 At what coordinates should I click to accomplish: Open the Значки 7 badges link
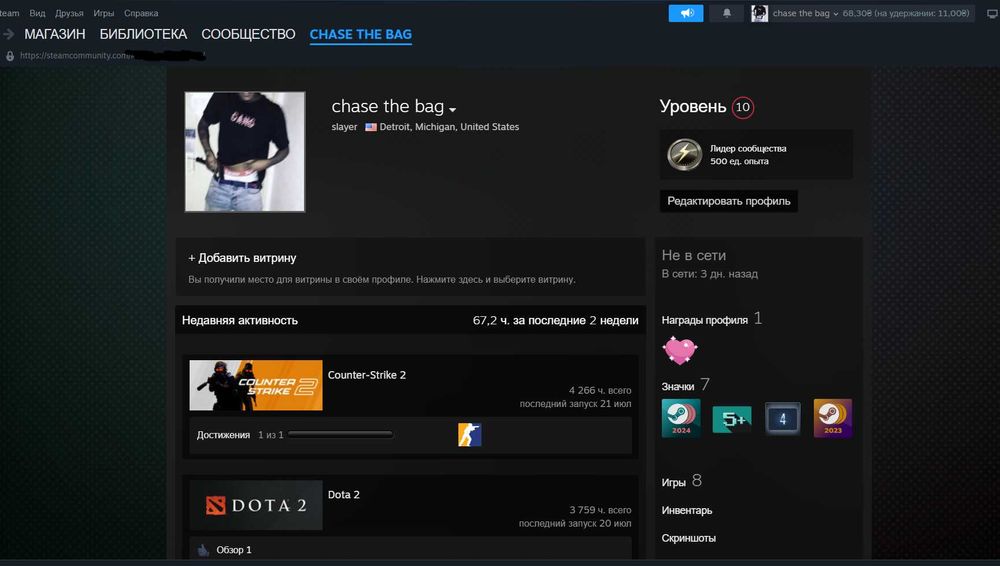685,385
